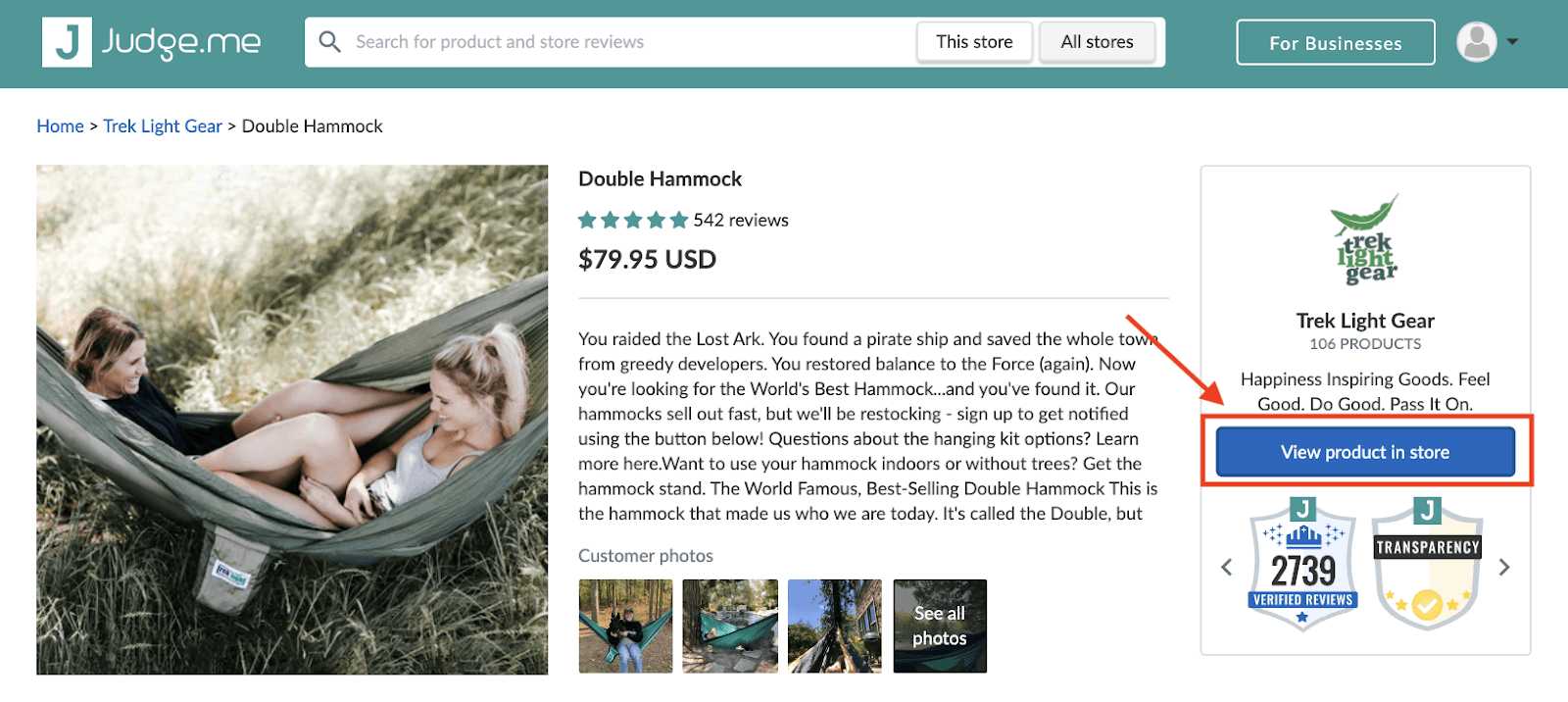Open the first customer photo thumbnail

pyautogui.click(x=625, y=626)
